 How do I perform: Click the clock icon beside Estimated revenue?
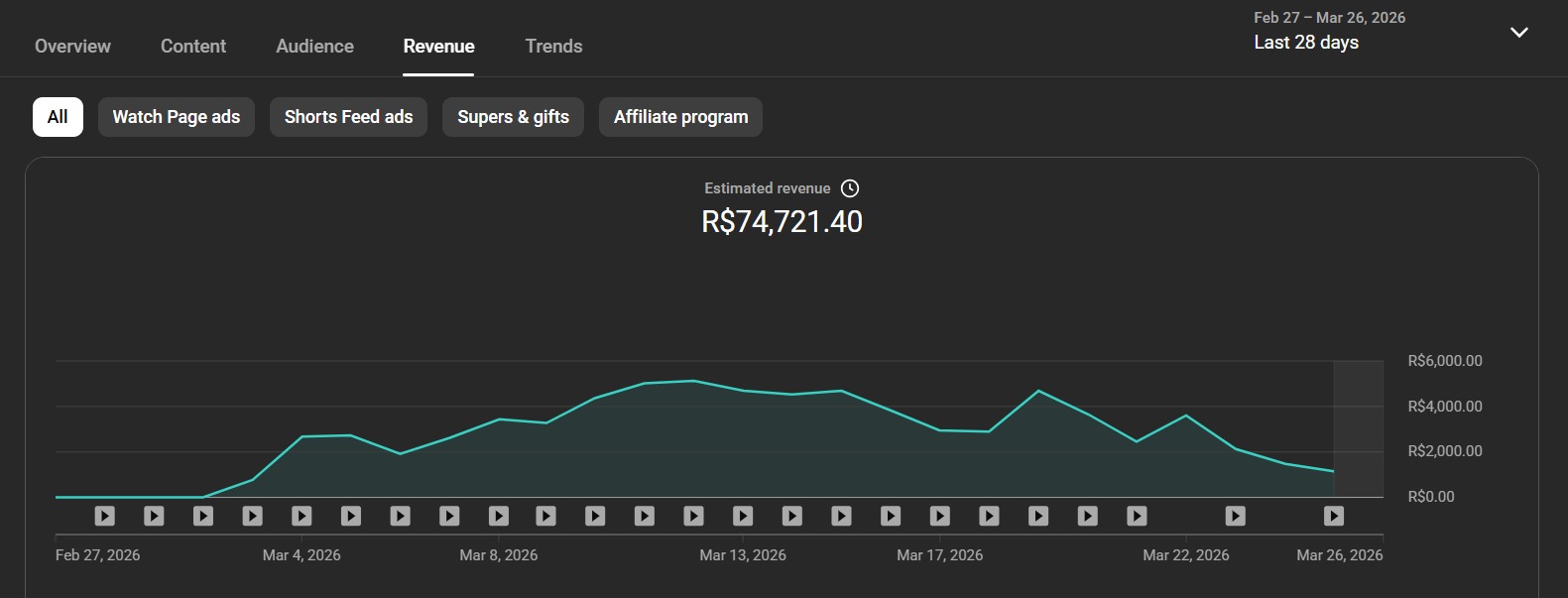pos(850,188)
